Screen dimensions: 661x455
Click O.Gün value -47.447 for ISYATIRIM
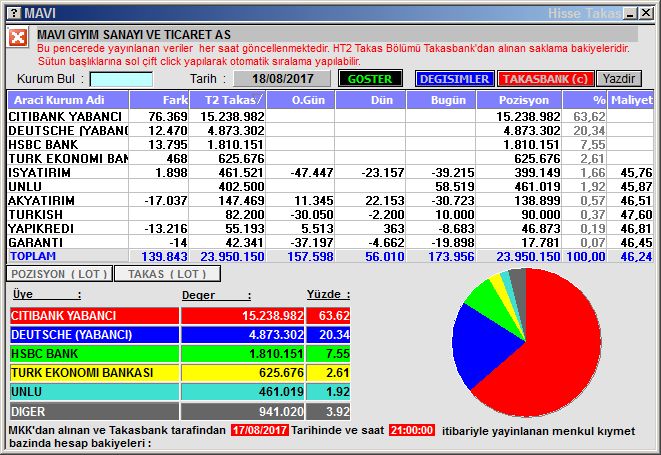point(312,172)
